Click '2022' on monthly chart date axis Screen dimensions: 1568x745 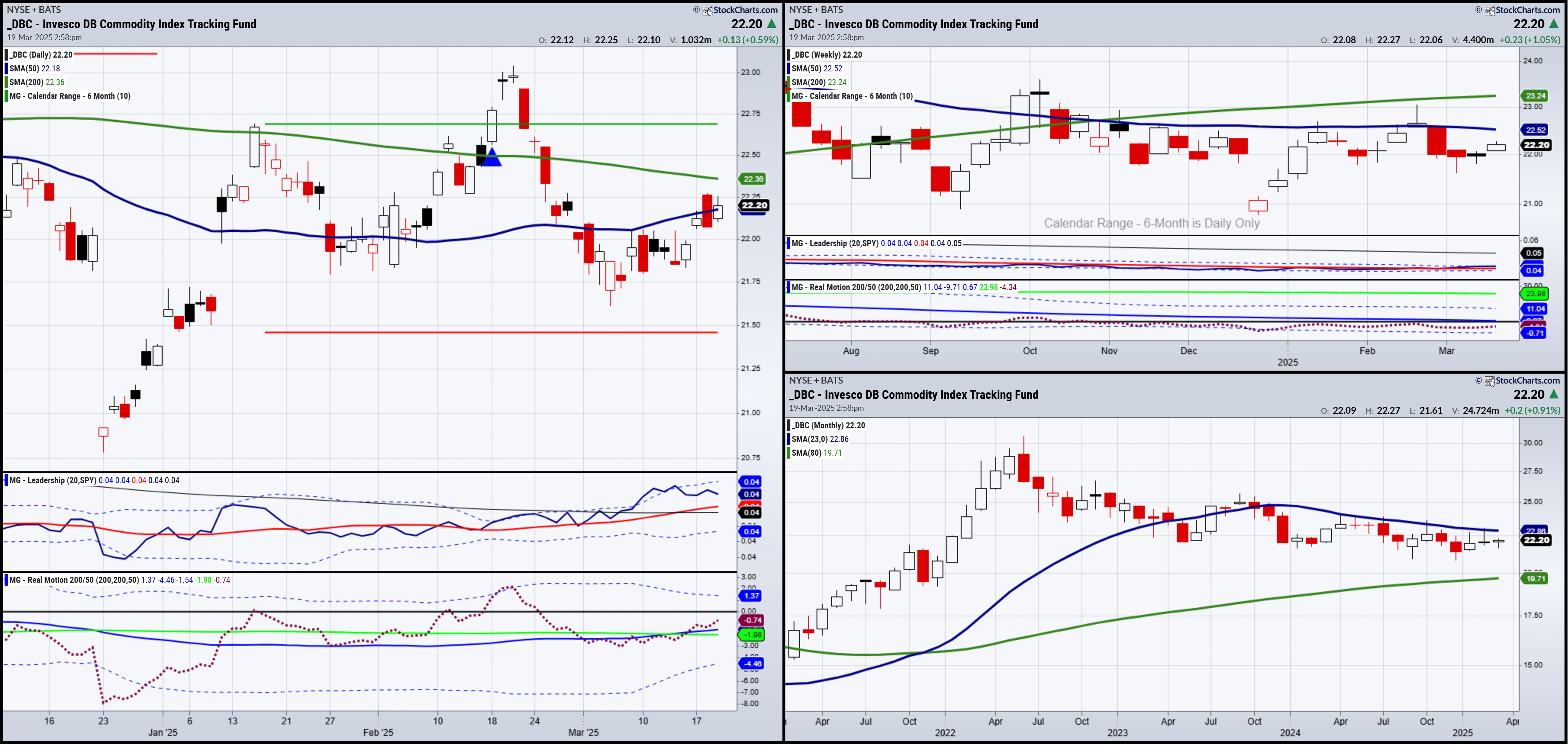tap(945, 732)
